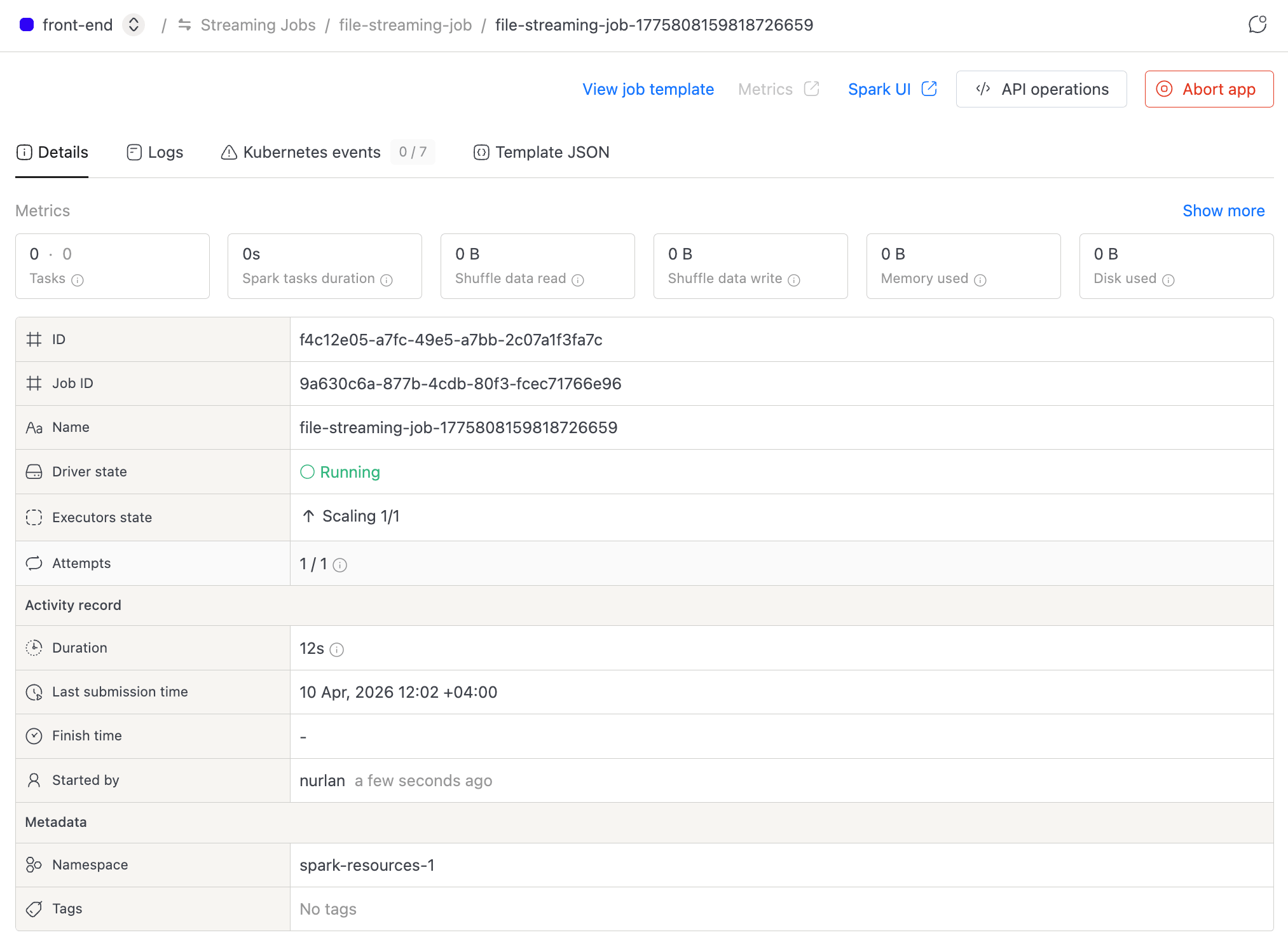The image size is (1288, 949).
Task: Click info icon next to Tasks metric
Action: 78,280
